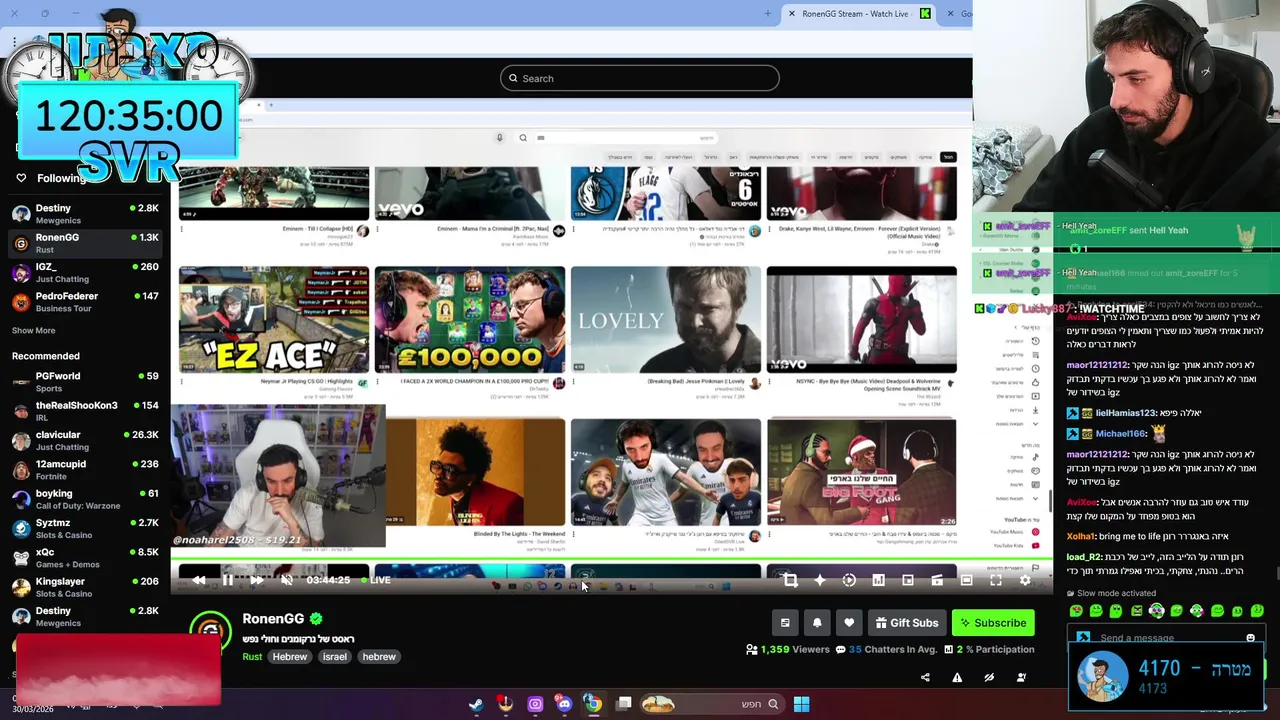
Task: Subscribe to RonenGG
Action: pyautogui.click(x=993, y=623)
